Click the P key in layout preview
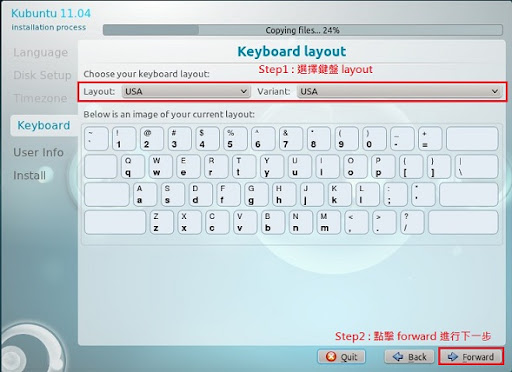512x372 pixels. 383,166
